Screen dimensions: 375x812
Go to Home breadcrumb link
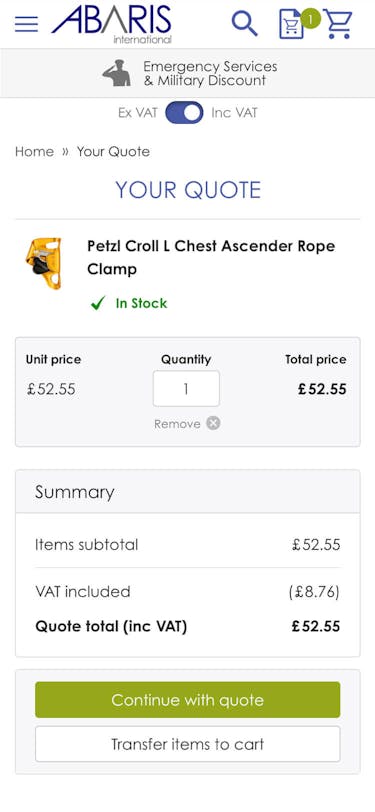(x=34, y=151)
